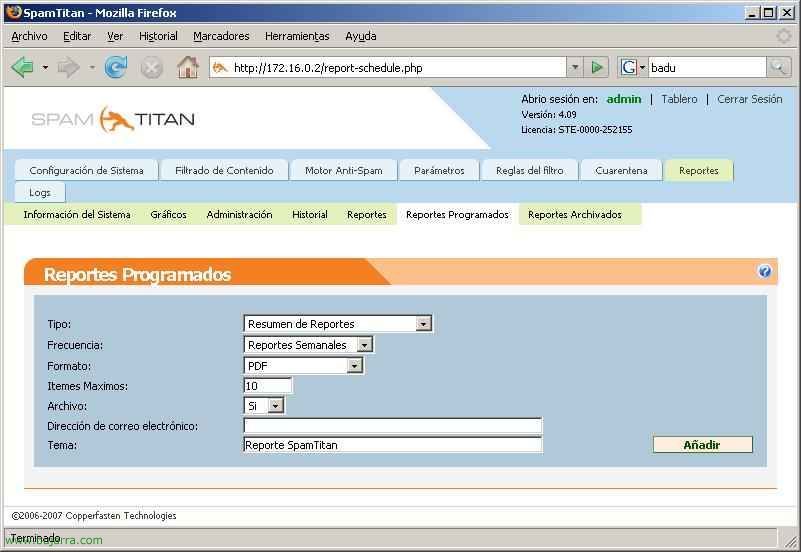Viewport: 801px width, 552px height.
Task: Click the Reportes Programados heading
Action: pyautogui.click(x=137, y=275)
